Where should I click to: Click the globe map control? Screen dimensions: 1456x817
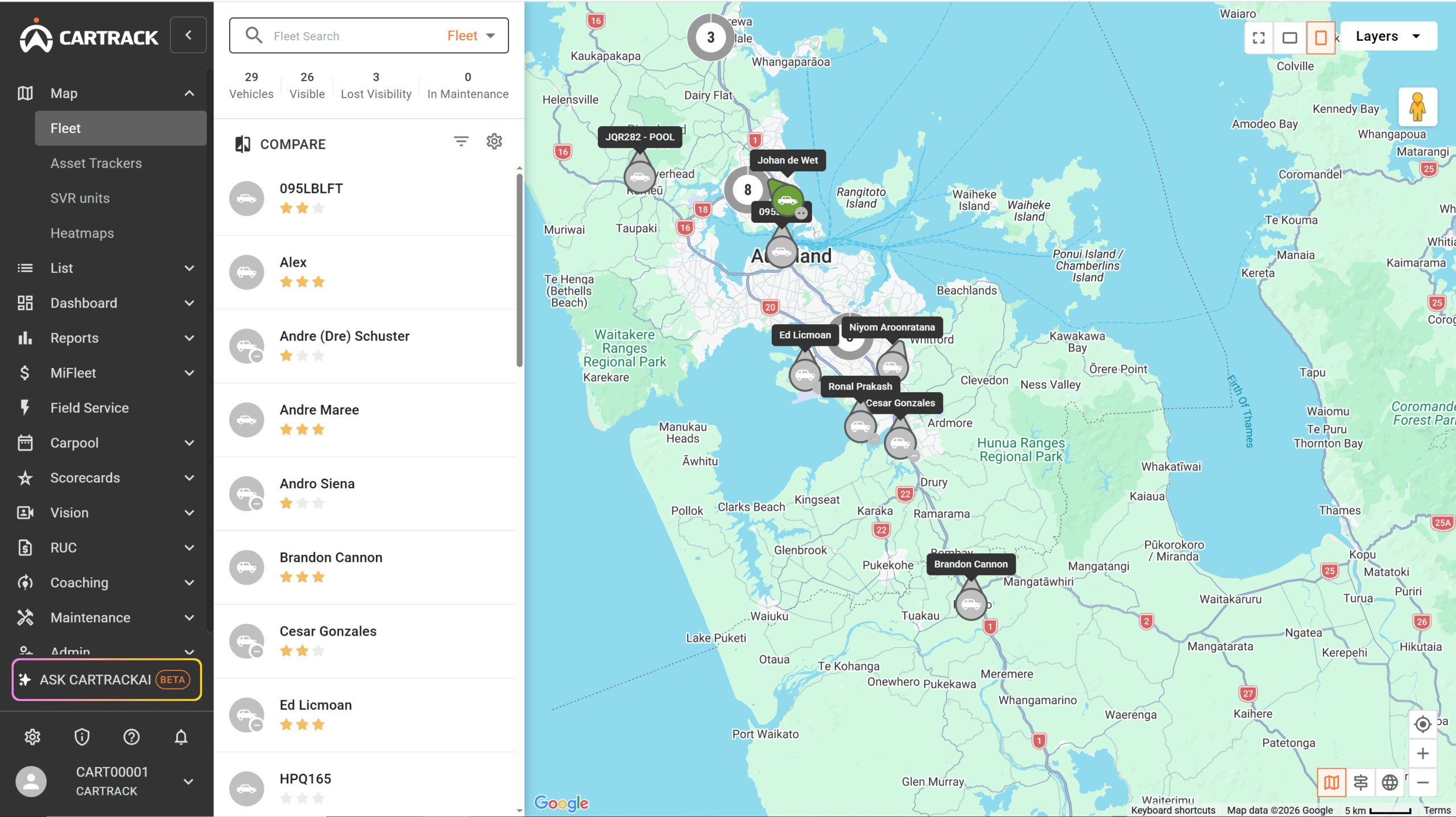[1389, 782]
